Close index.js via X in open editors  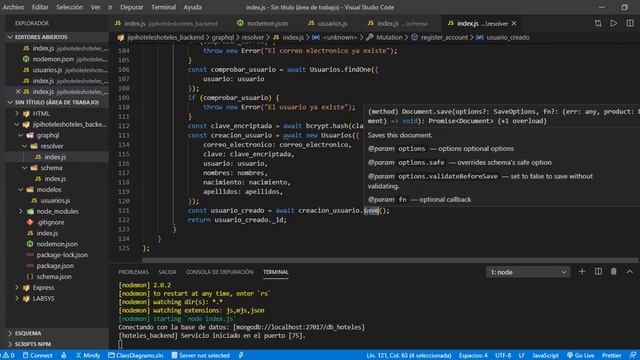(18, 91)
